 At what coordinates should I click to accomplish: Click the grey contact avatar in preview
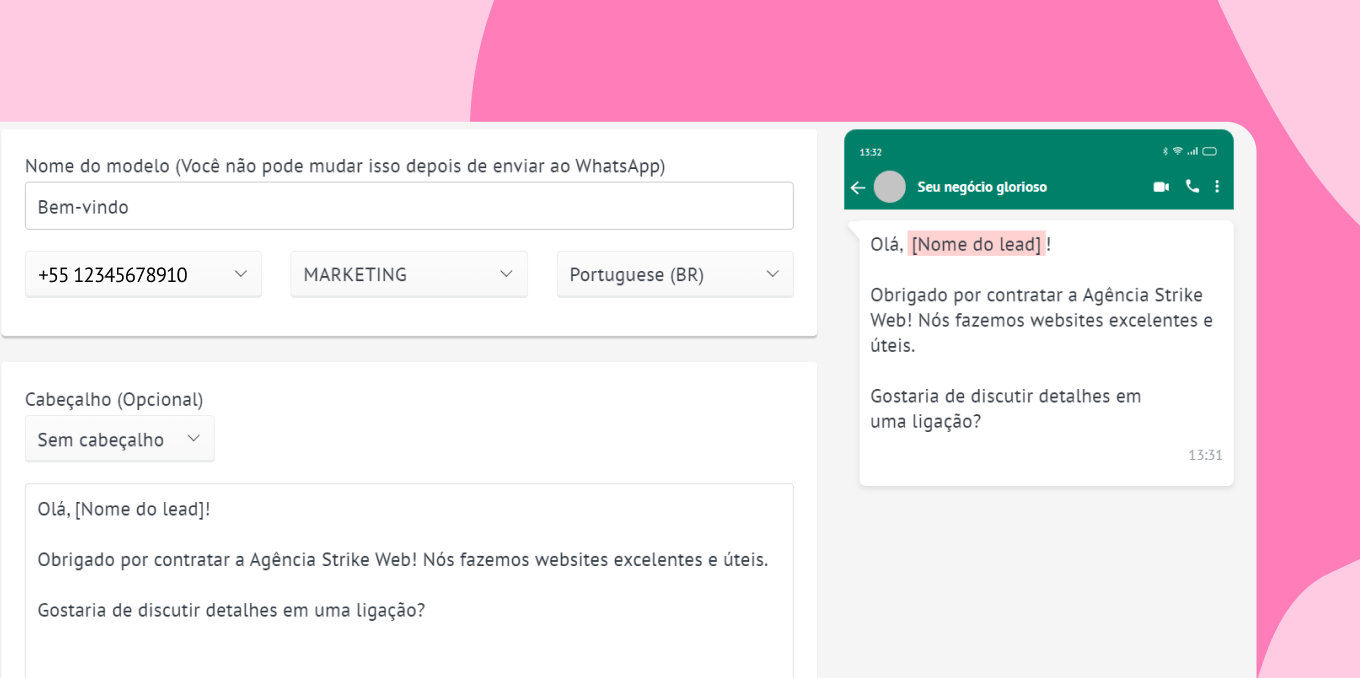[x=889, y=187]
